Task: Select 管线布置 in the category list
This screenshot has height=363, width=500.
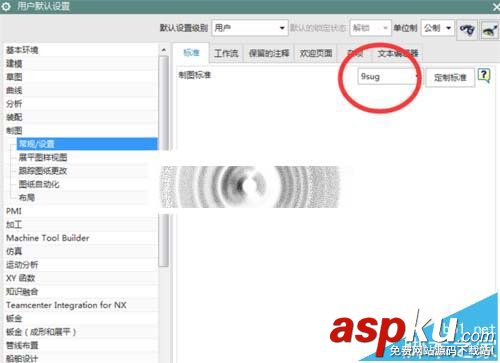Action: (81, 345)
